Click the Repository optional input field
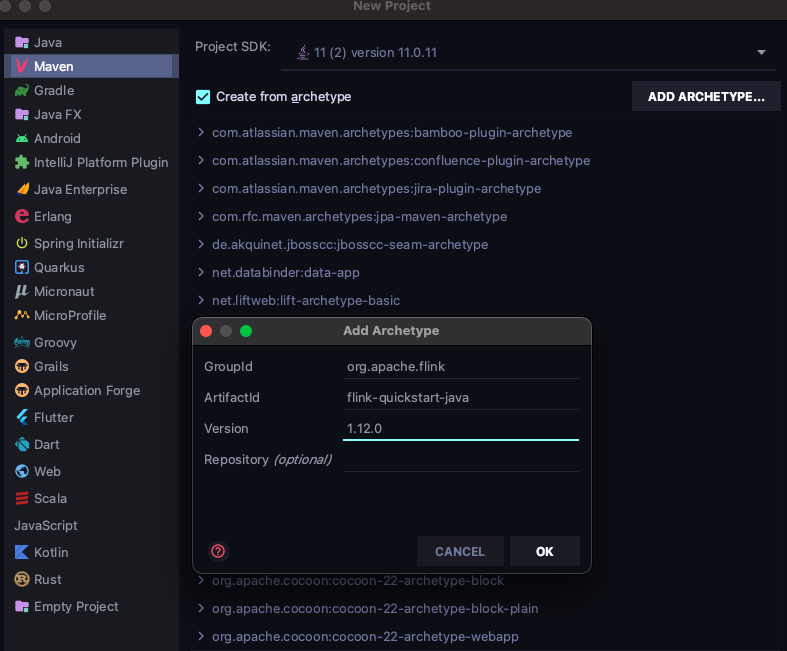 pos(460,460)
